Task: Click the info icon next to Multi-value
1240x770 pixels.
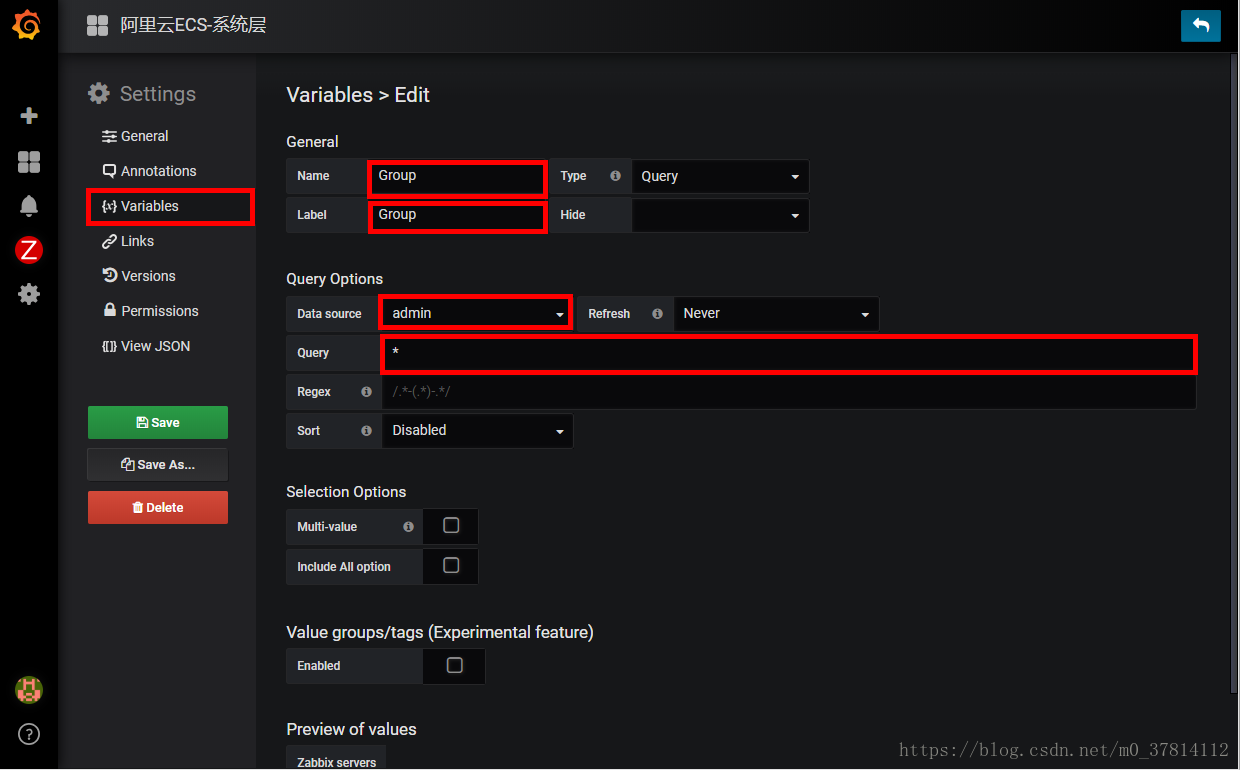Action: [x=408, y=527]
